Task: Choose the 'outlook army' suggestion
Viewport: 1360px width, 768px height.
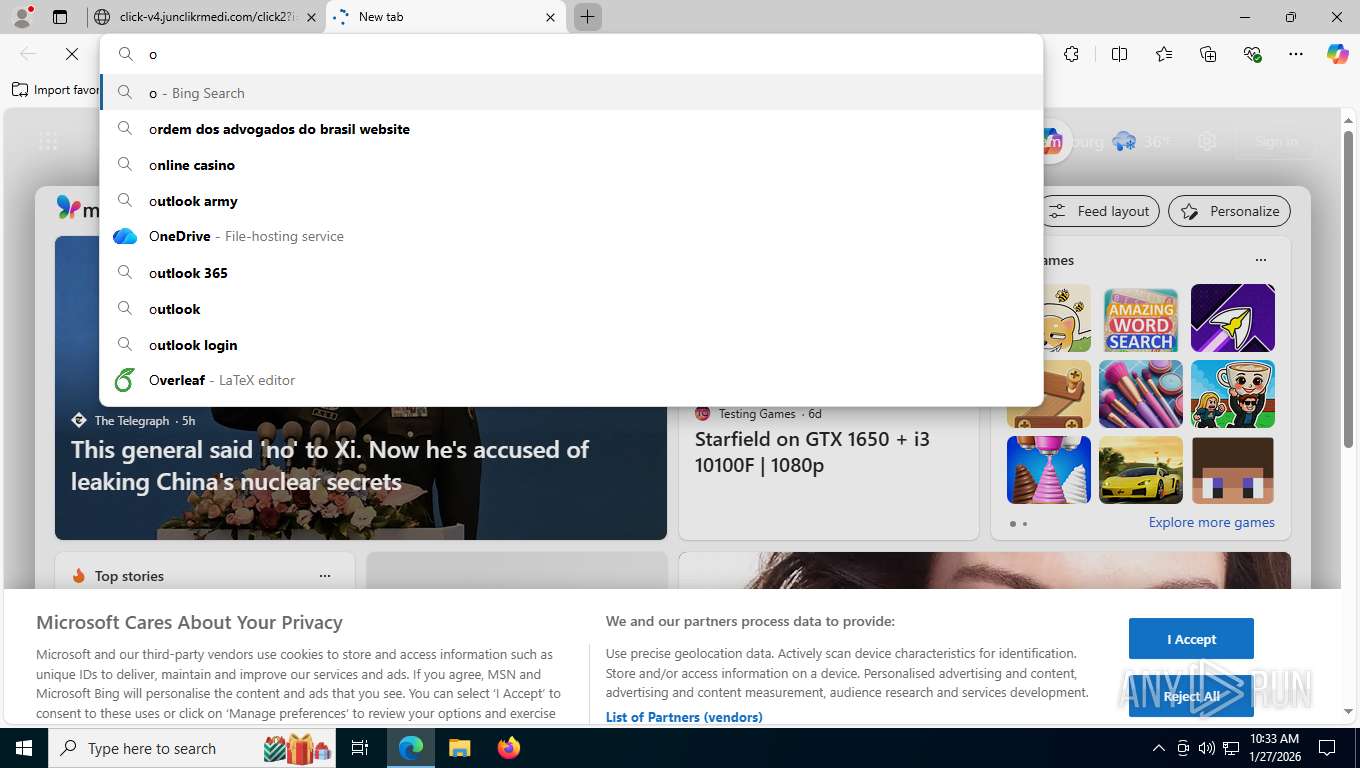Action: [571, 201]
